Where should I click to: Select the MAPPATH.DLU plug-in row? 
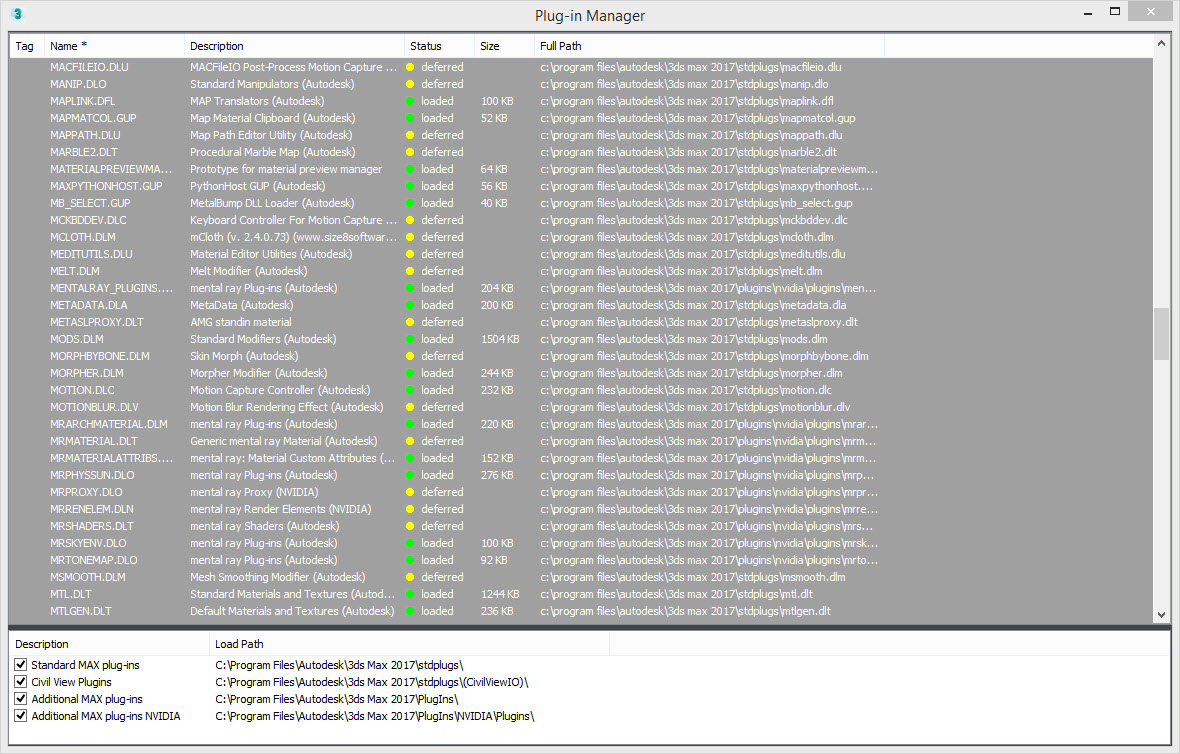click(580, 135)
